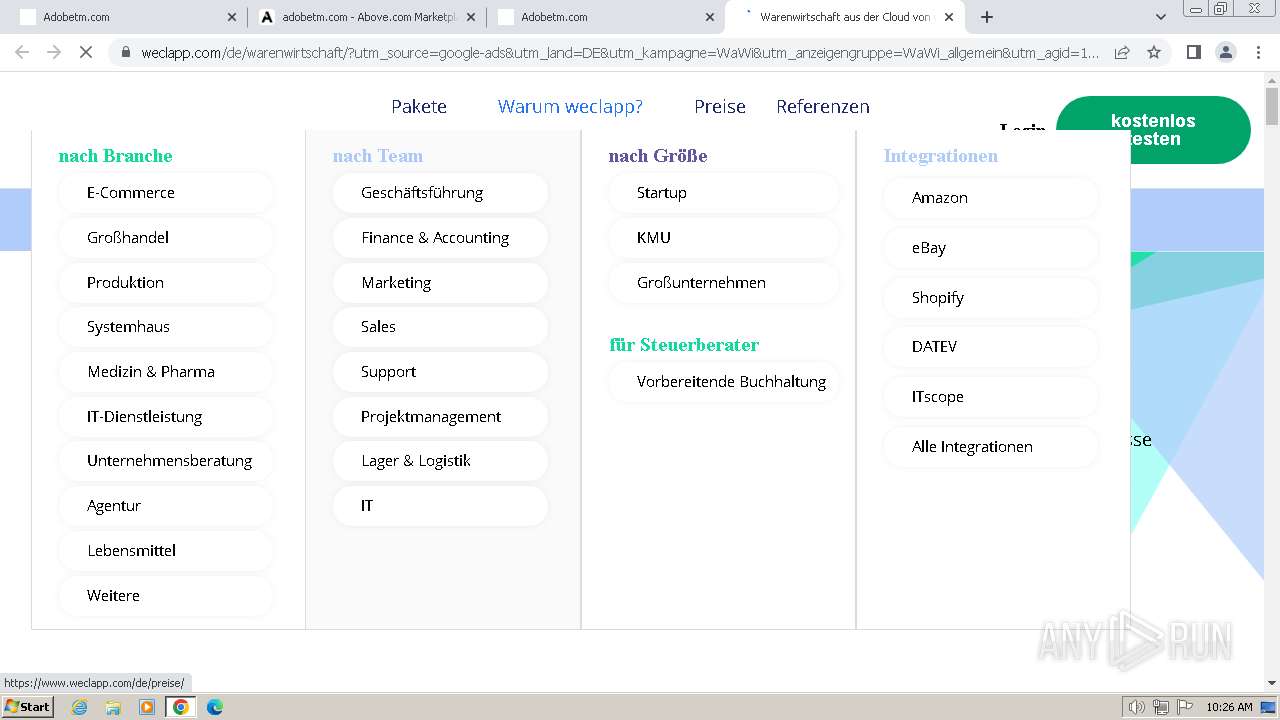Select the eBay integration
The width and height of the screenshot is (1280, 720).
pyautogui.click(x=991, y=248)
